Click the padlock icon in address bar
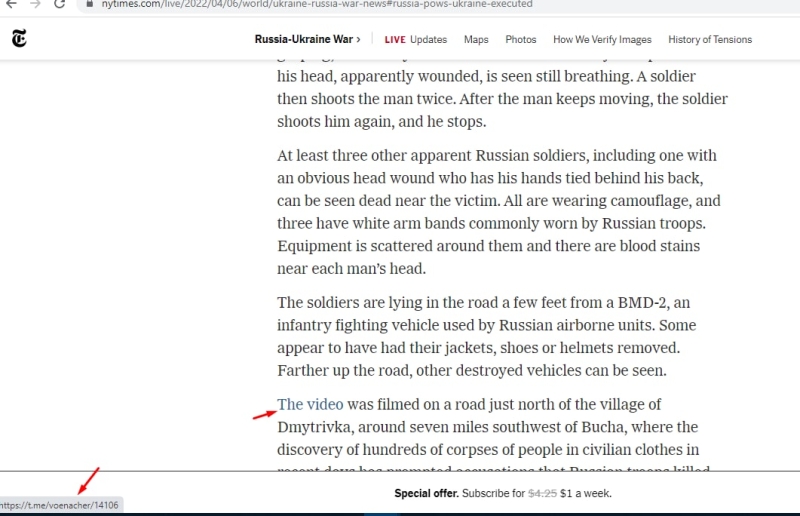 point(90,4)
